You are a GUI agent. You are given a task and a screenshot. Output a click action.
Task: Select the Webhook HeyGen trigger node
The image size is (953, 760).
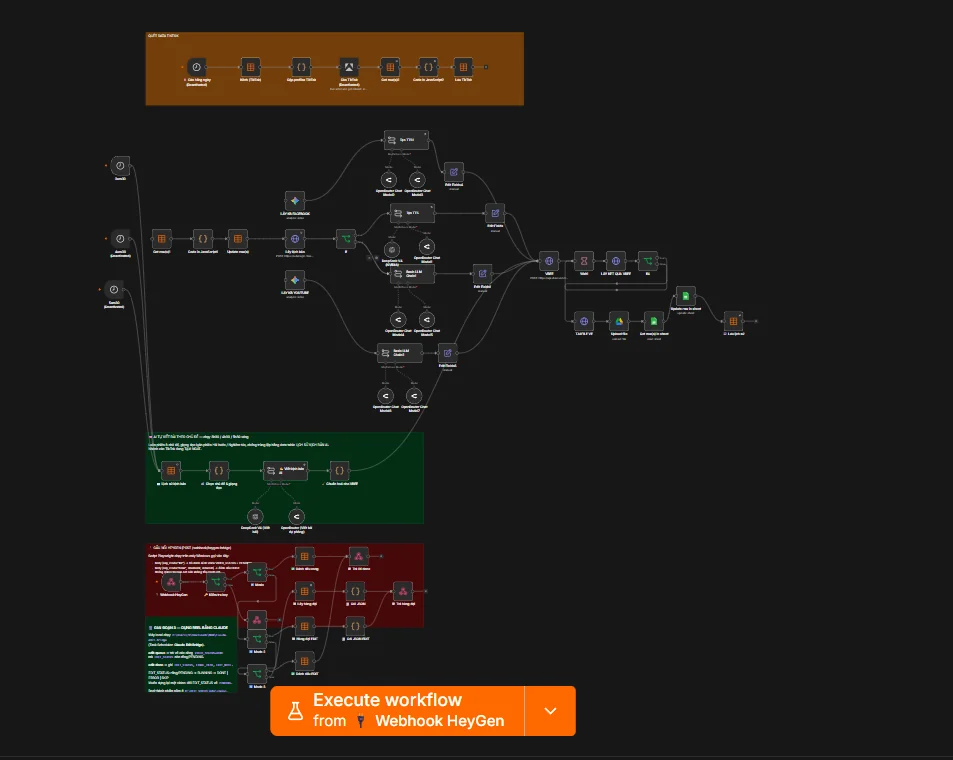coord(171,582)
